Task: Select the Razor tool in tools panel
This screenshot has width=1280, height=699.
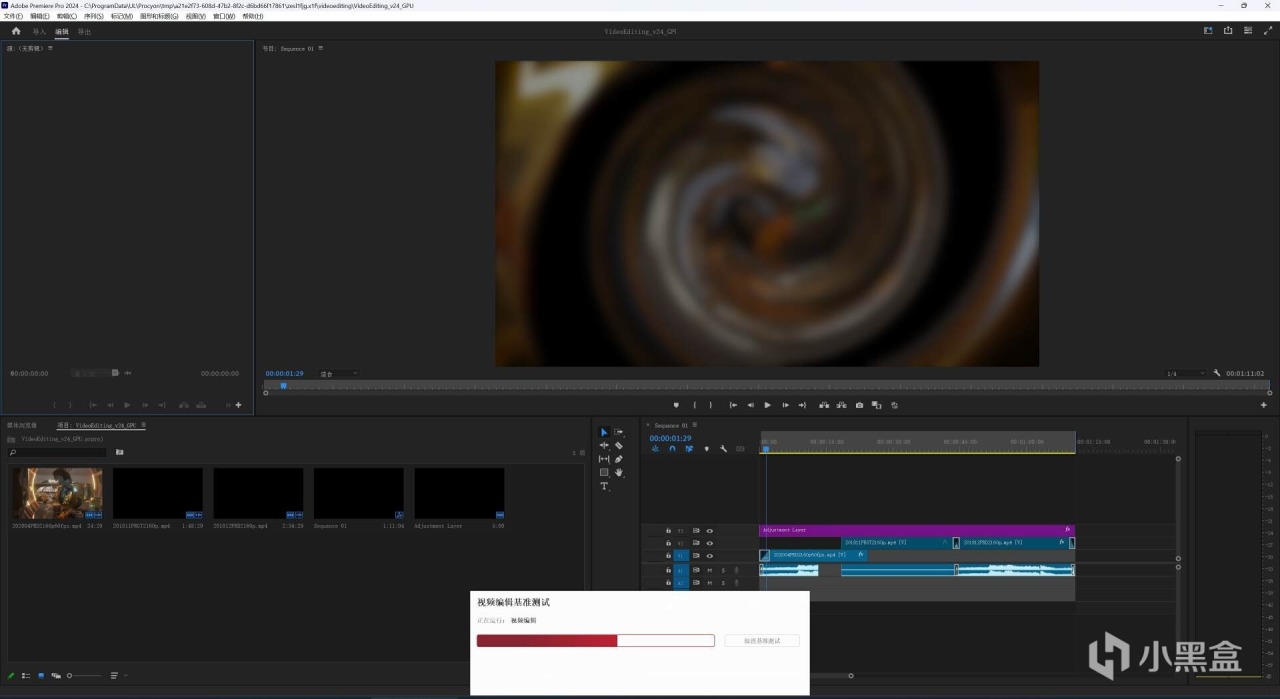Action: [x=619, y=446]
